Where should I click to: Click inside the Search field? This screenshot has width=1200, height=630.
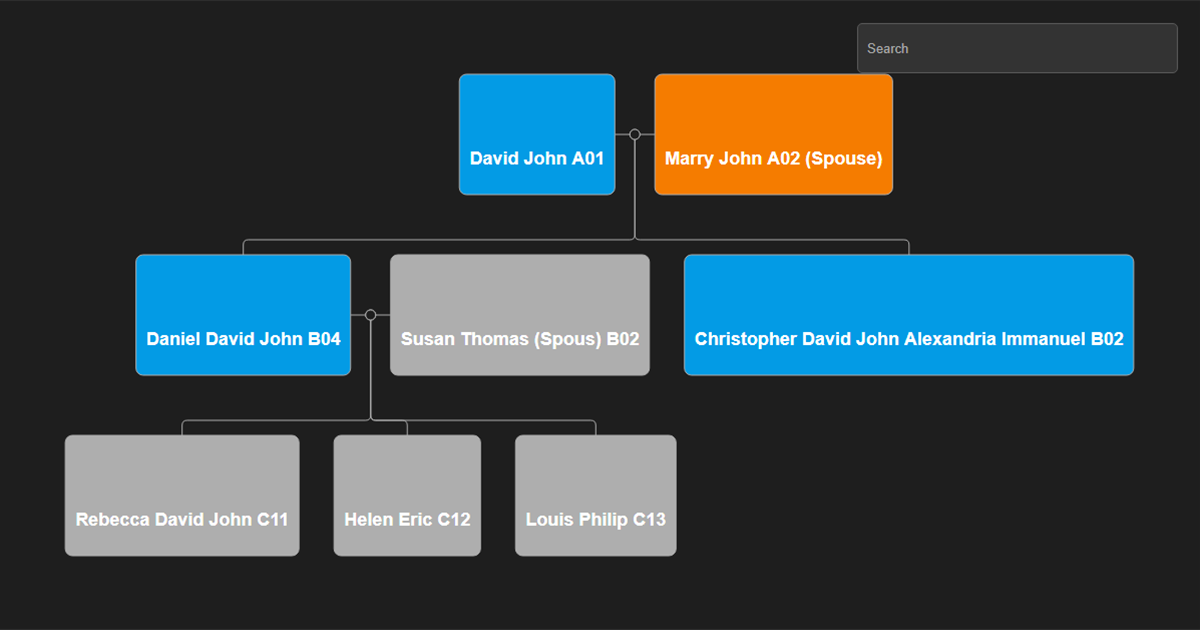coord(1016,47)
